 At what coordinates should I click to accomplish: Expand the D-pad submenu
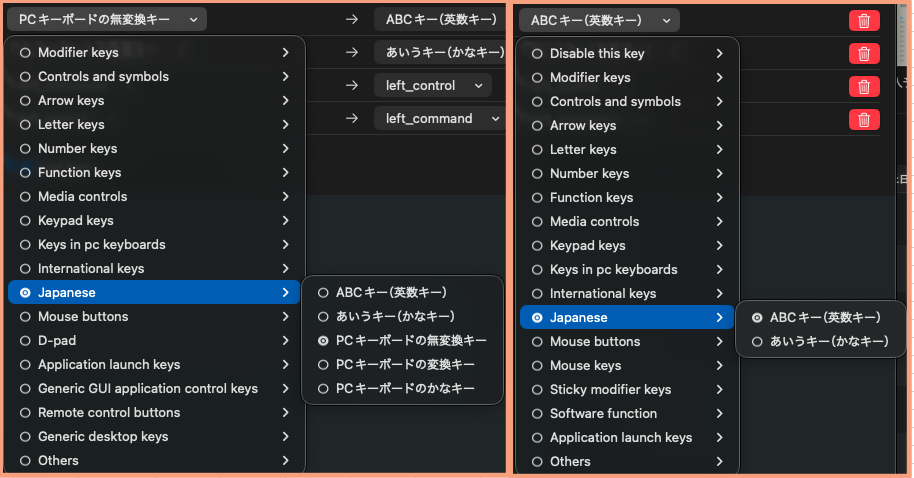[56, 340]
